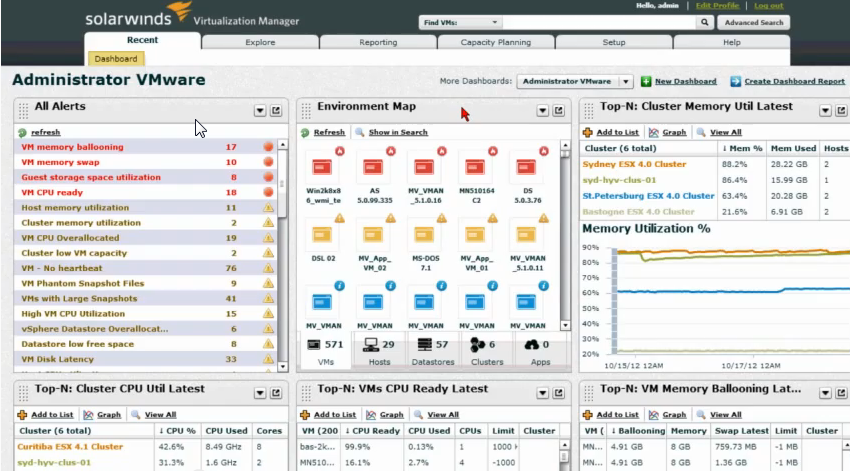The height and width of the screenshot is (471, 850).
Task: Select the DS 5.0.3.76 VM icon
Action: 526,167
